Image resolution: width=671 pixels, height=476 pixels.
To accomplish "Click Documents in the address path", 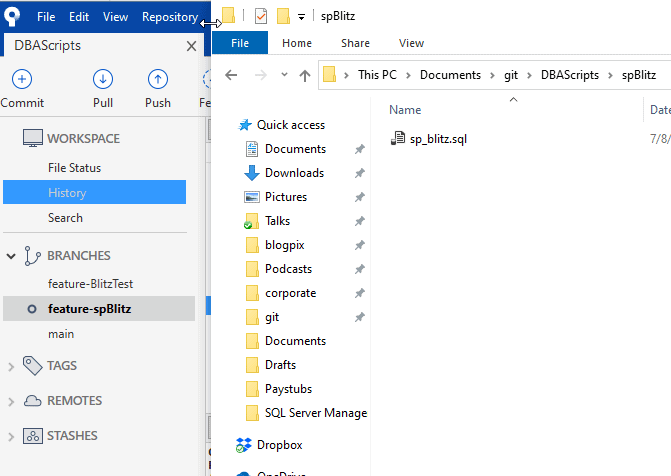I will tap(450, 75).
